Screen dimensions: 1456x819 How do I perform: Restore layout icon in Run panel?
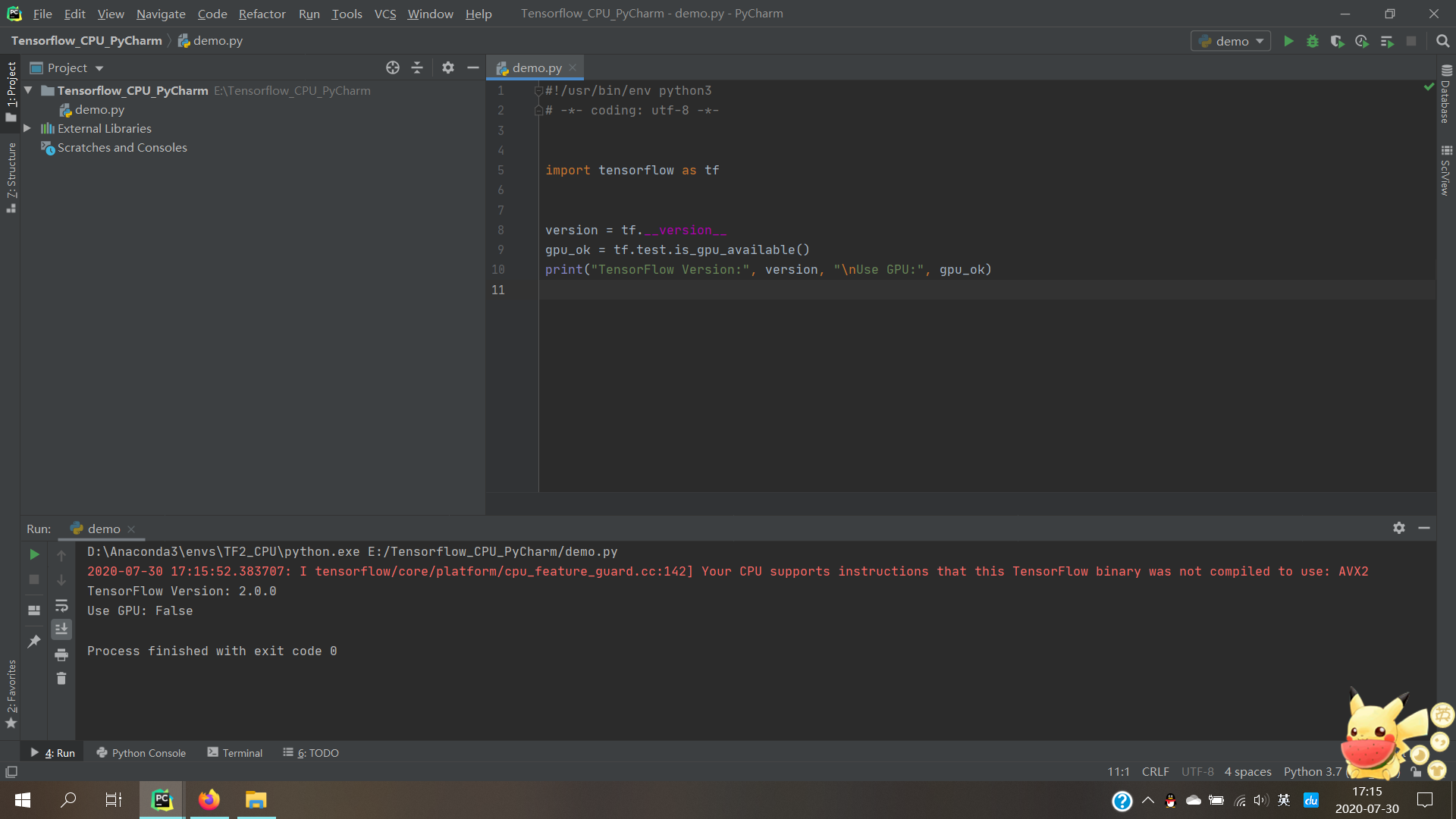click(34, 610)
